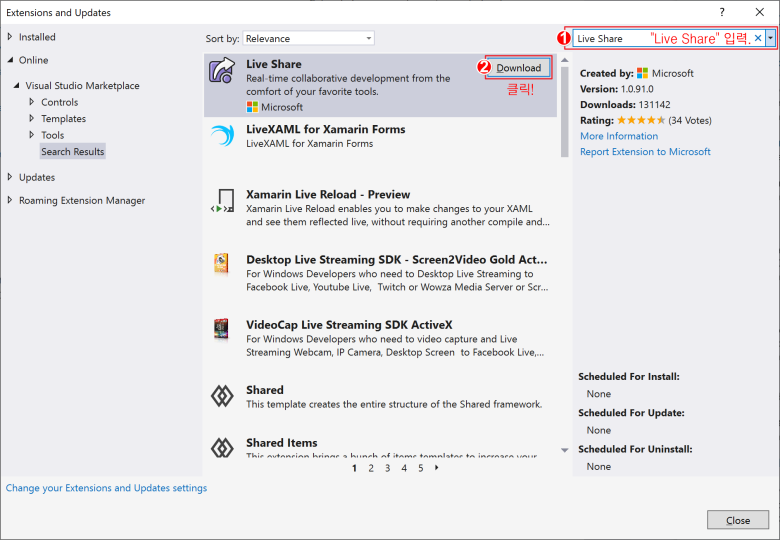Go to results page 5

click(x=420, y=468)
